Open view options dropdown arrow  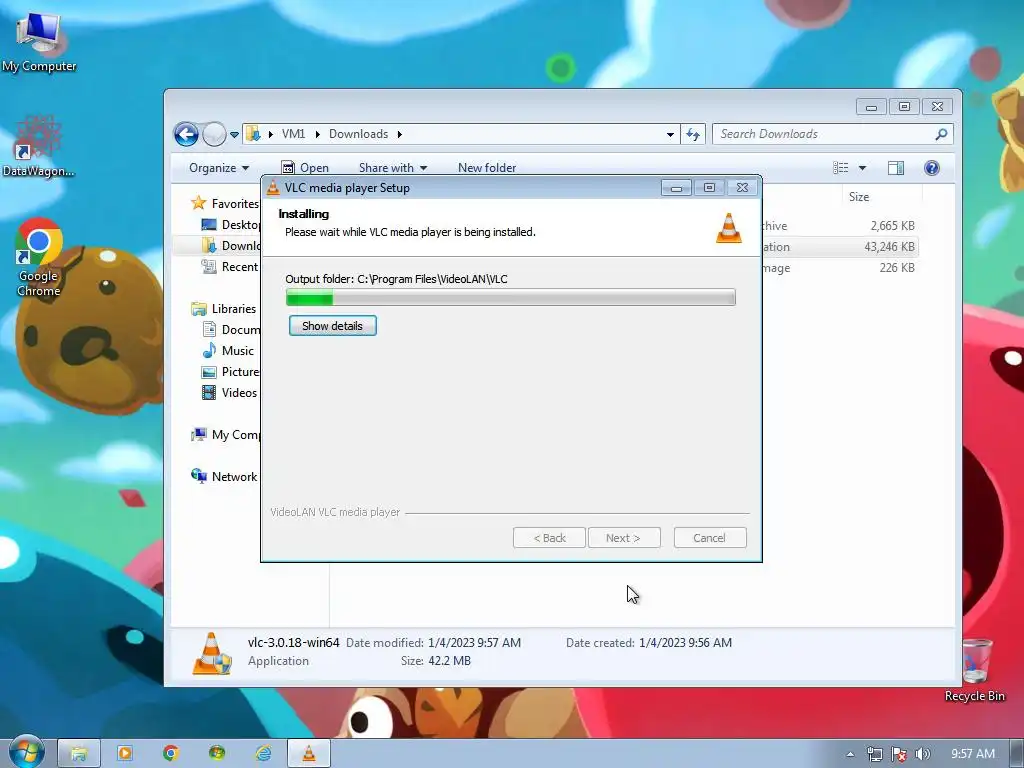pos(862,168)
